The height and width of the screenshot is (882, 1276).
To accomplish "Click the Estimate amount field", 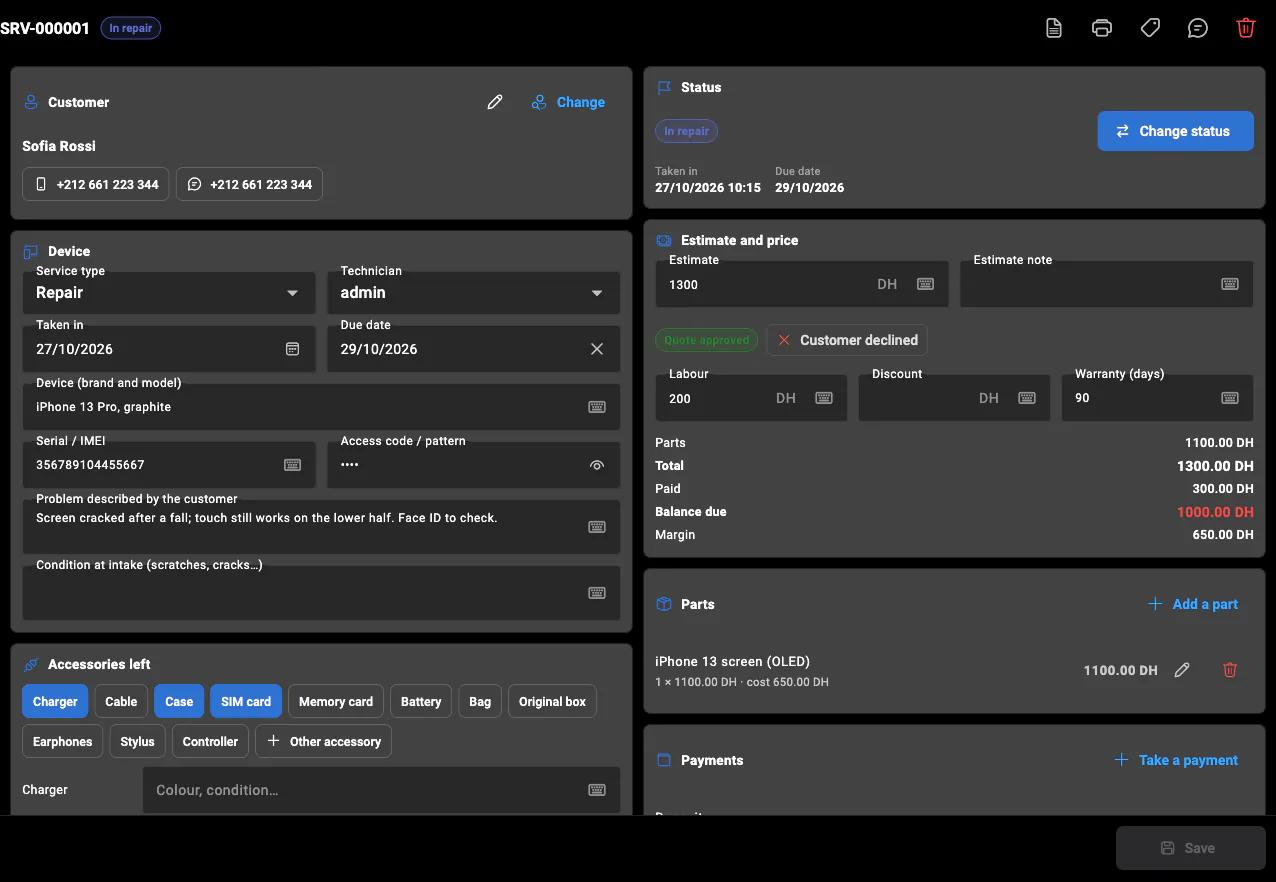I will click(x=800, y=284).
